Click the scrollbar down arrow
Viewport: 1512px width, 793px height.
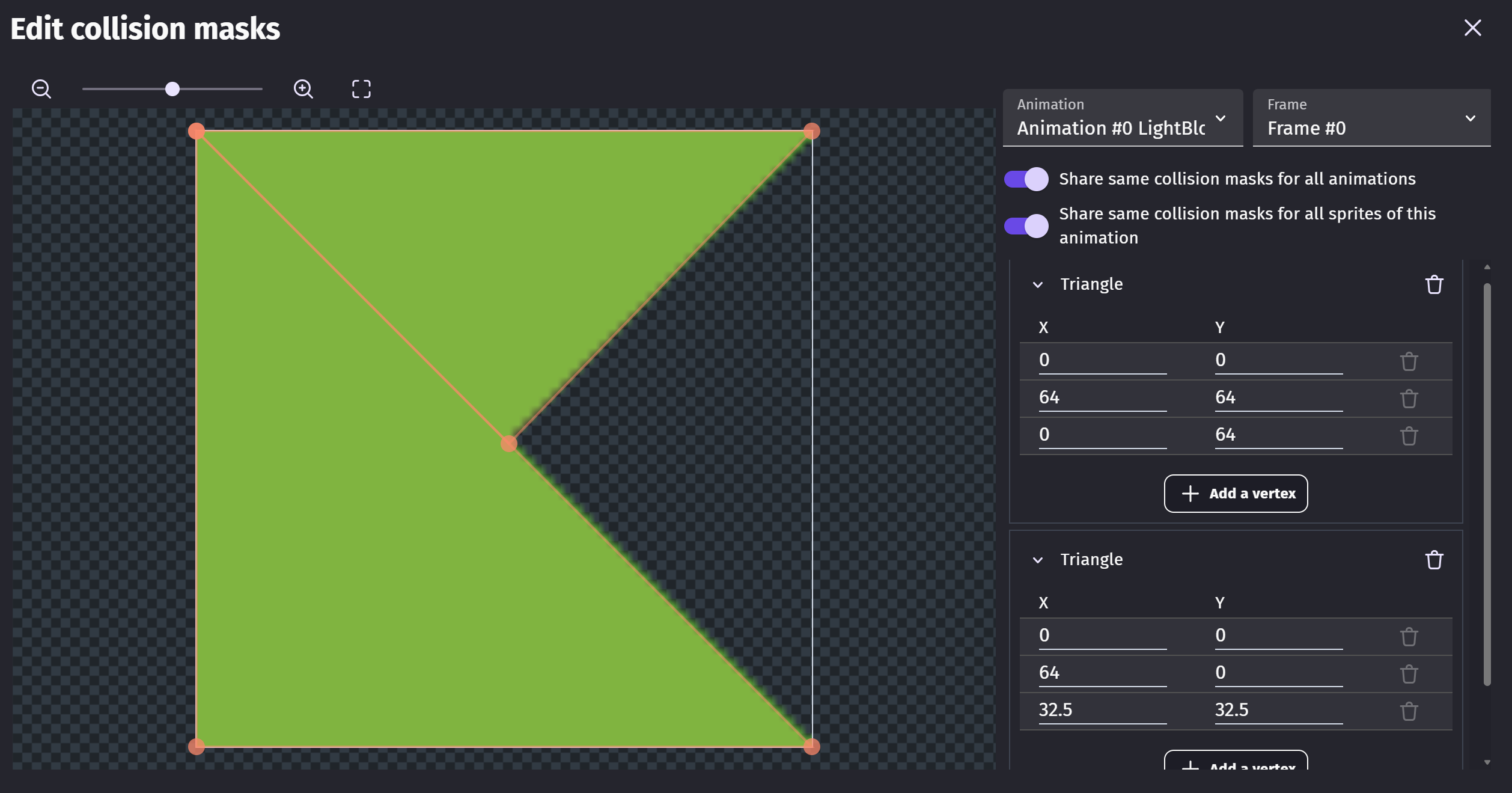[x=1487, y=762]
